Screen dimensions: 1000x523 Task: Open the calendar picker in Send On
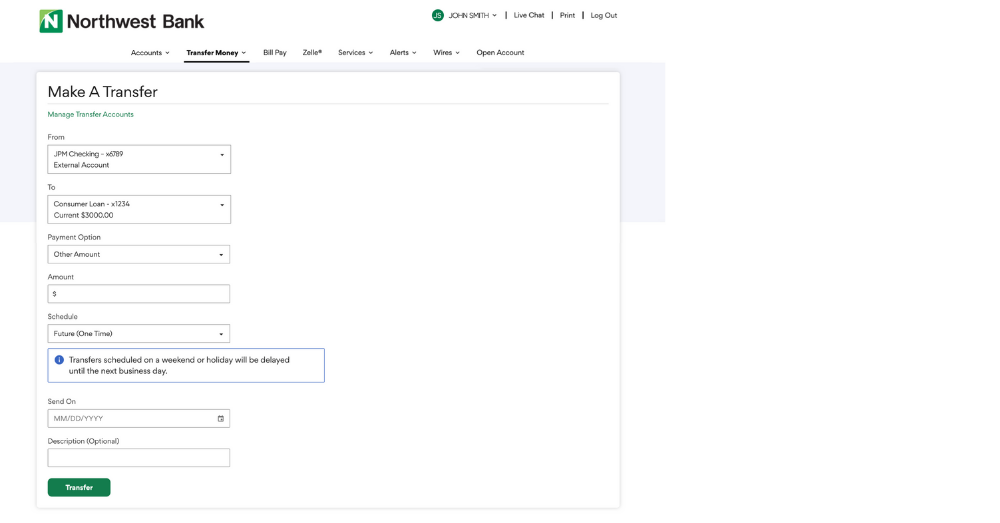(221, 419)
